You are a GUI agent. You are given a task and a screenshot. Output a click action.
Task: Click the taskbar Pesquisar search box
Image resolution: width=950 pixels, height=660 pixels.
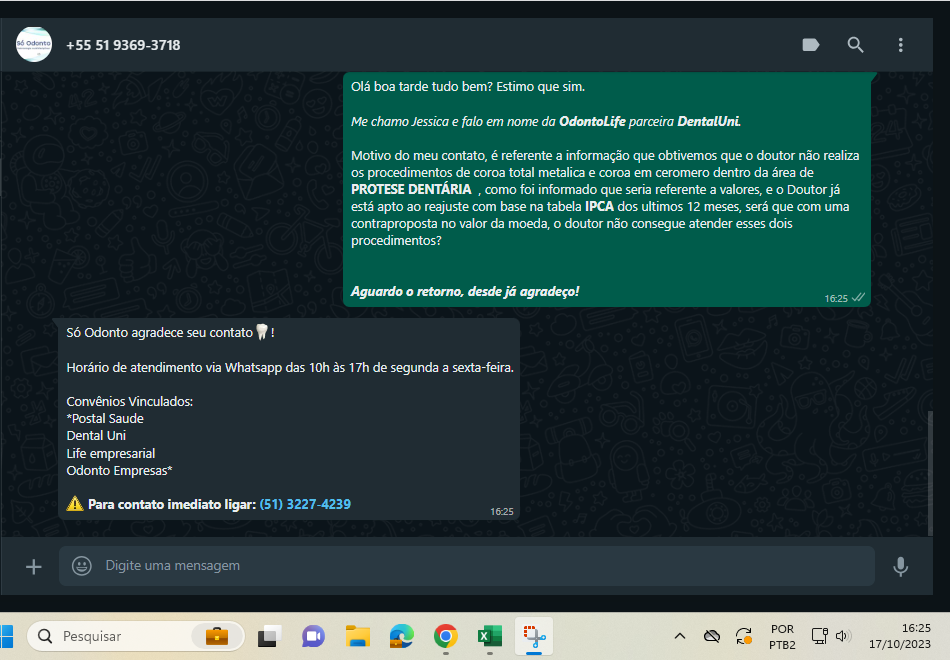click(136, 636)
